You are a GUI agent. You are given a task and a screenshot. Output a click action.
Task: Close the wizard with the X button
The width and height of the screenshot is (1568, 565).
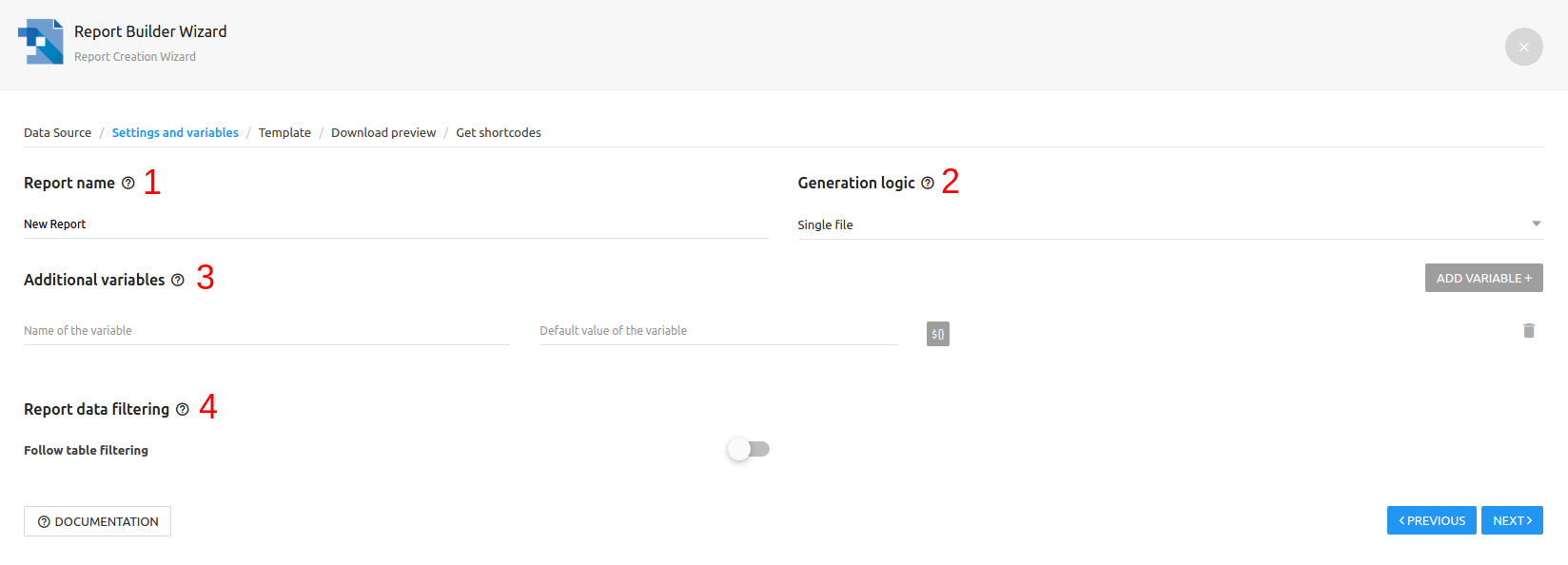click(1523, 47)
